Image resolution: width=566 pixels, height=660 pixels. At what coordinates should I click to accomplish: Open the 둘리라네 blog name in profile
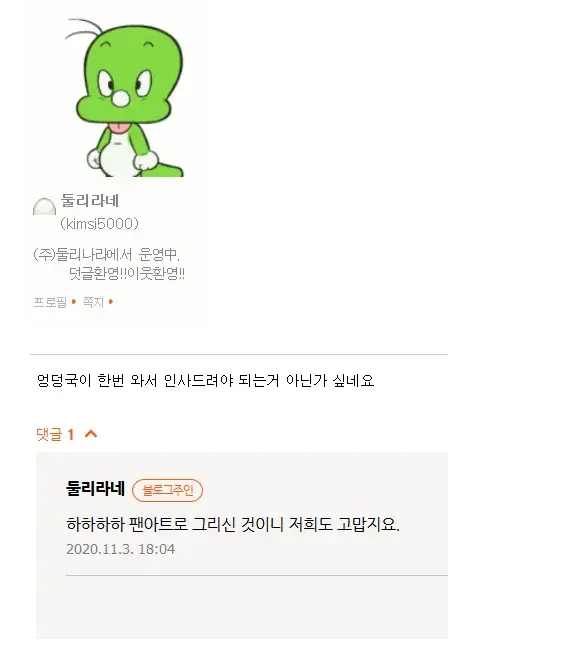tap(90, 200)
